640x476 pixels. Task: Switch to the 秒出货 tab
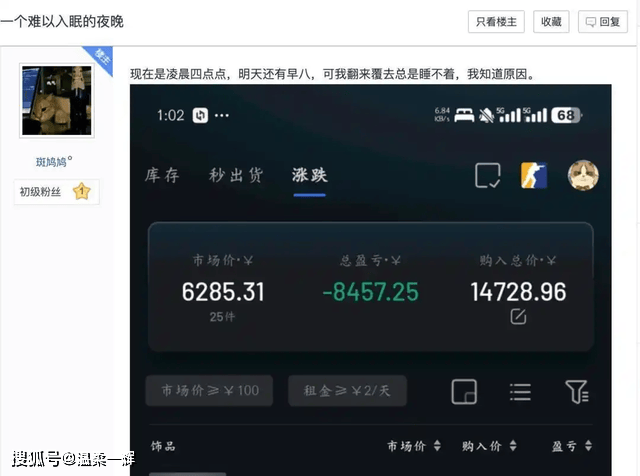point(236,175)
